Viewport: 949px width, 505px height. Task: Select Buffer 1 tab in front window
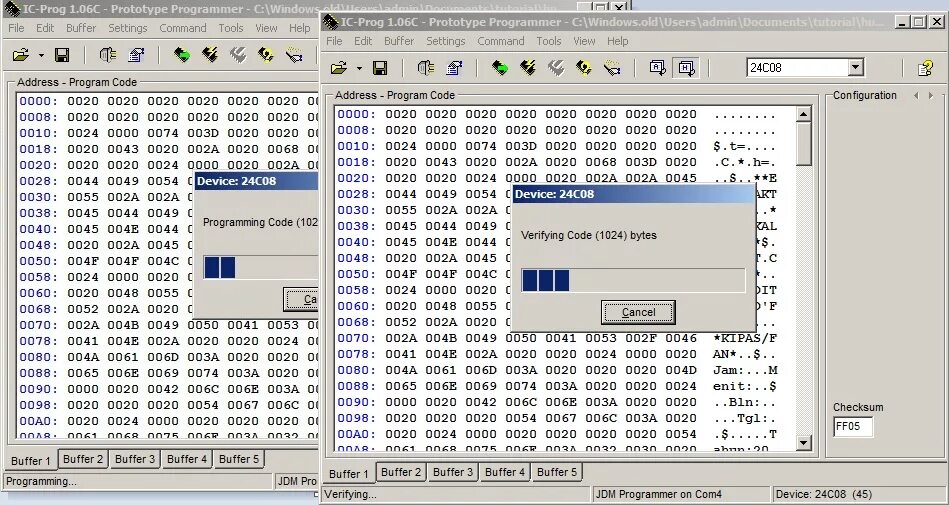[x=349, y=474]
